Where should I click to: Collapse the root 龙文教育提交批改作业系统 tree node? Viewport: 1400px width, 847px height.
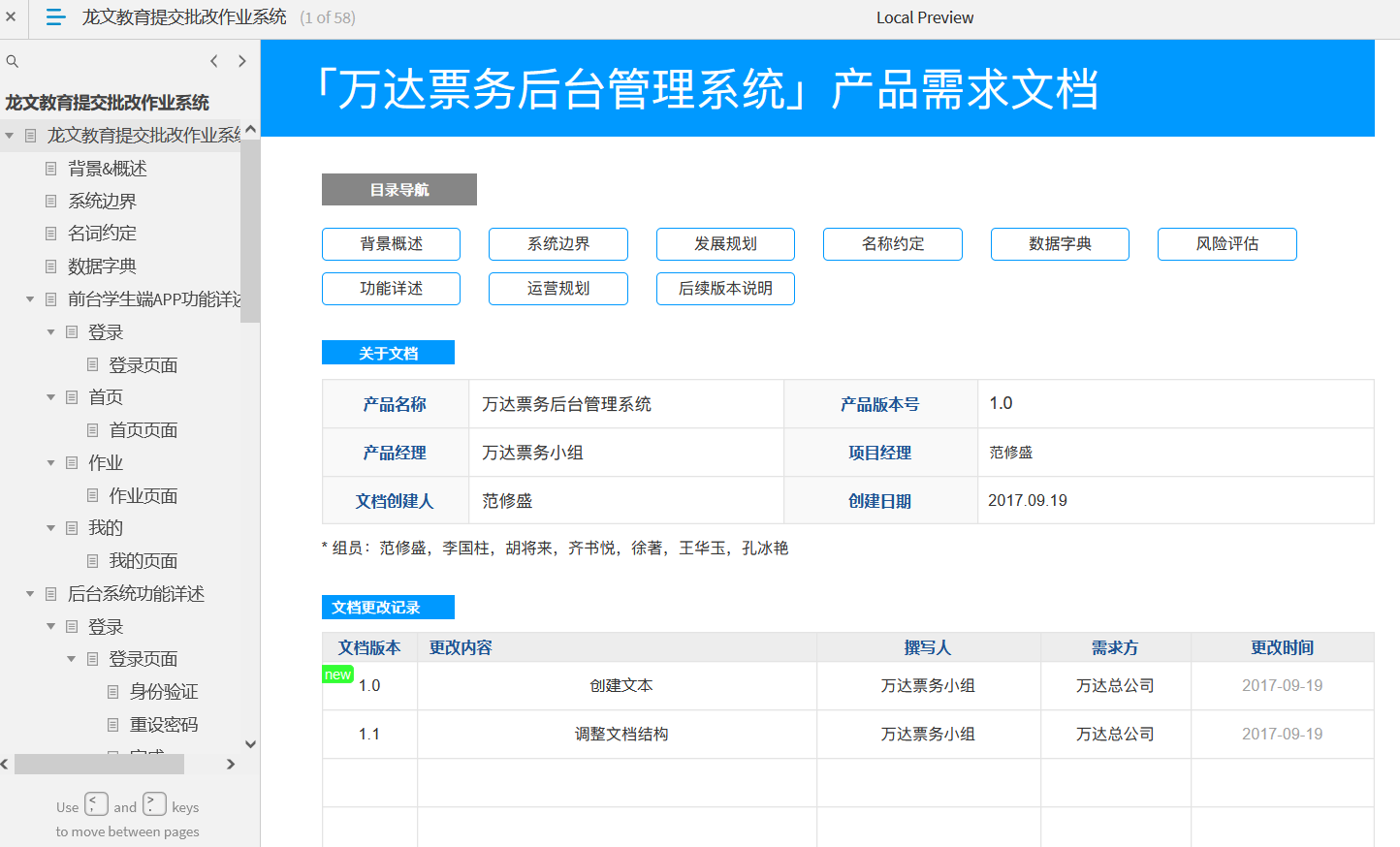(x=9, y=136)
